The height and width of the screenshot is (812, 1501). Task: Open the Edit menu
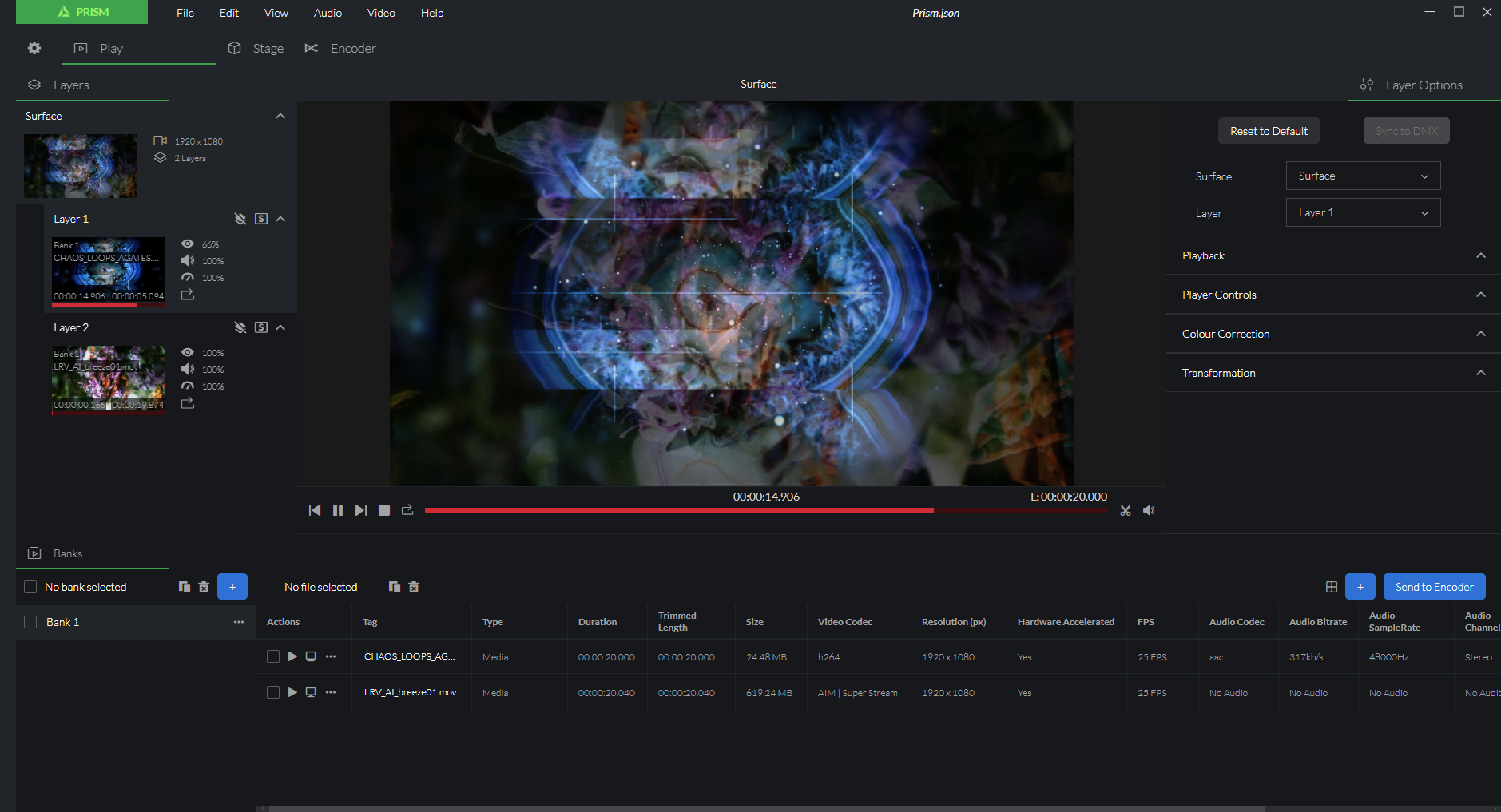tap(229, 13)
